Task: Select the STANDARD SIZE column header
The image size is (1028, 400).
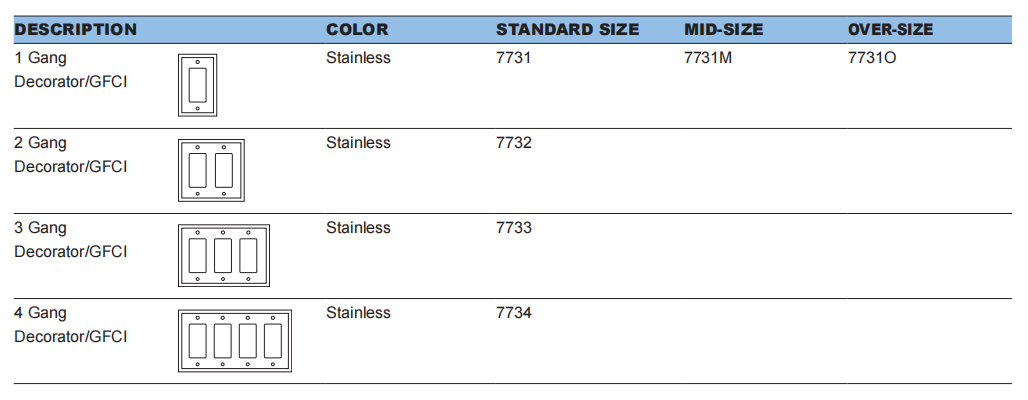Action: pos(567,30)
